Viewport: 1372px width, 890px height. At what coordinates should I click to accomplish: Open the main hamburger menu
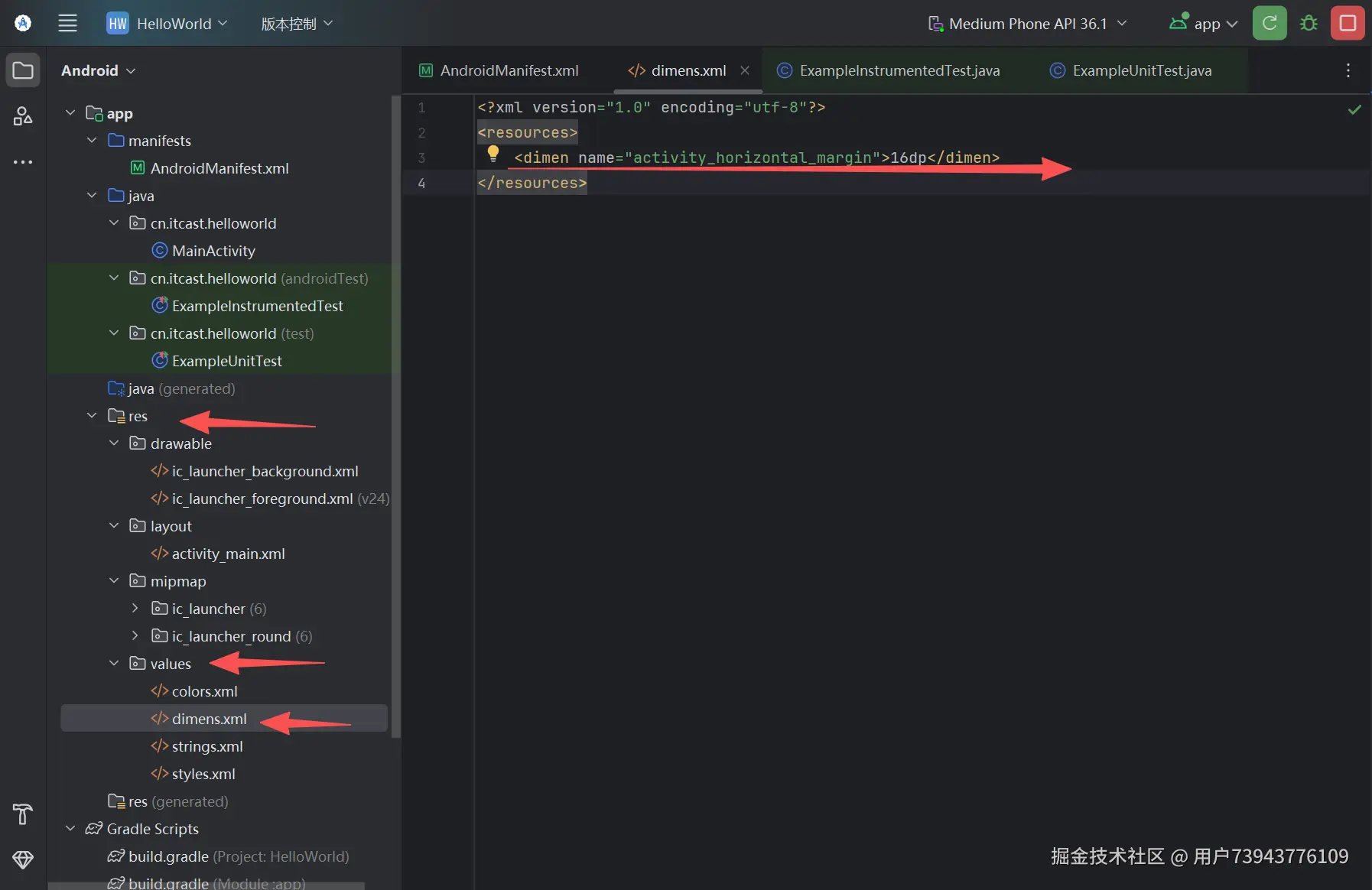tap(68, 23)
